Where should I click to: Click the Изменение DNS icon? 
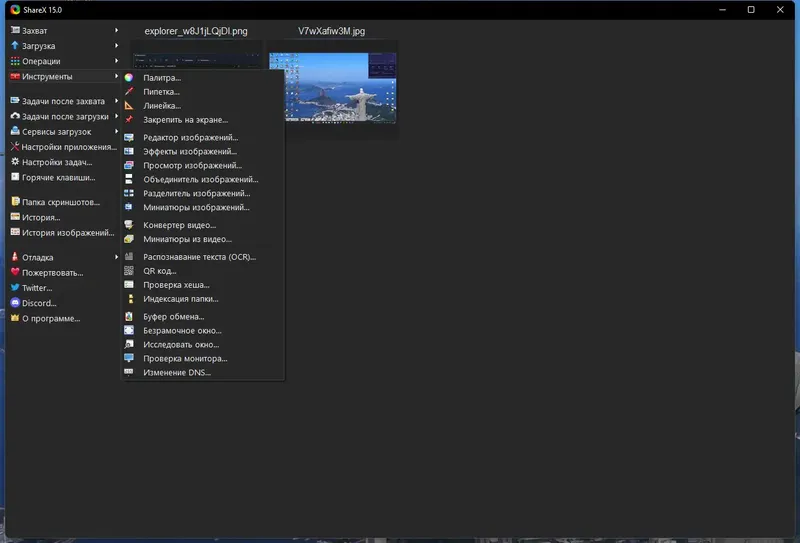[x=129, y=372]
